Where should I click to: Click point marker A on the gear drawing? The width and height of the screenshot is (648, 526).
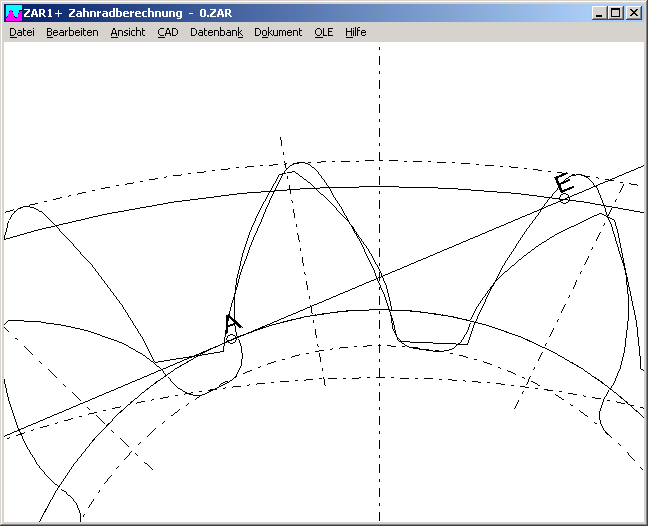(231, 339)
